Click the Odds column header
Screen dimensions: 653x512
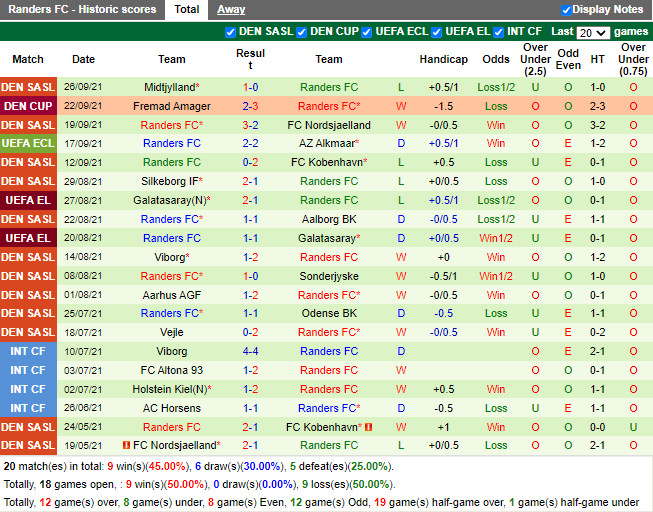tap(496, 59)
